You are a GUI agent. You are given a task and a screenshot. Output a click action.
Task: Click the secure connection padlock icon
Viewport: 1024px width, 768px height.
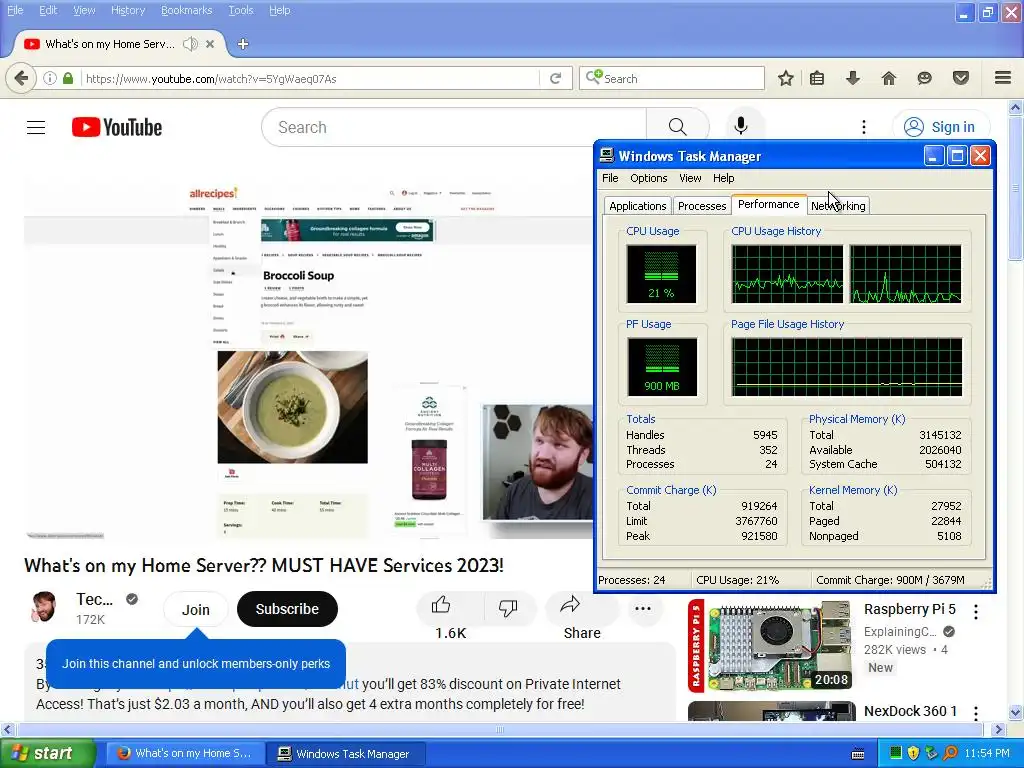pos(68,78)
